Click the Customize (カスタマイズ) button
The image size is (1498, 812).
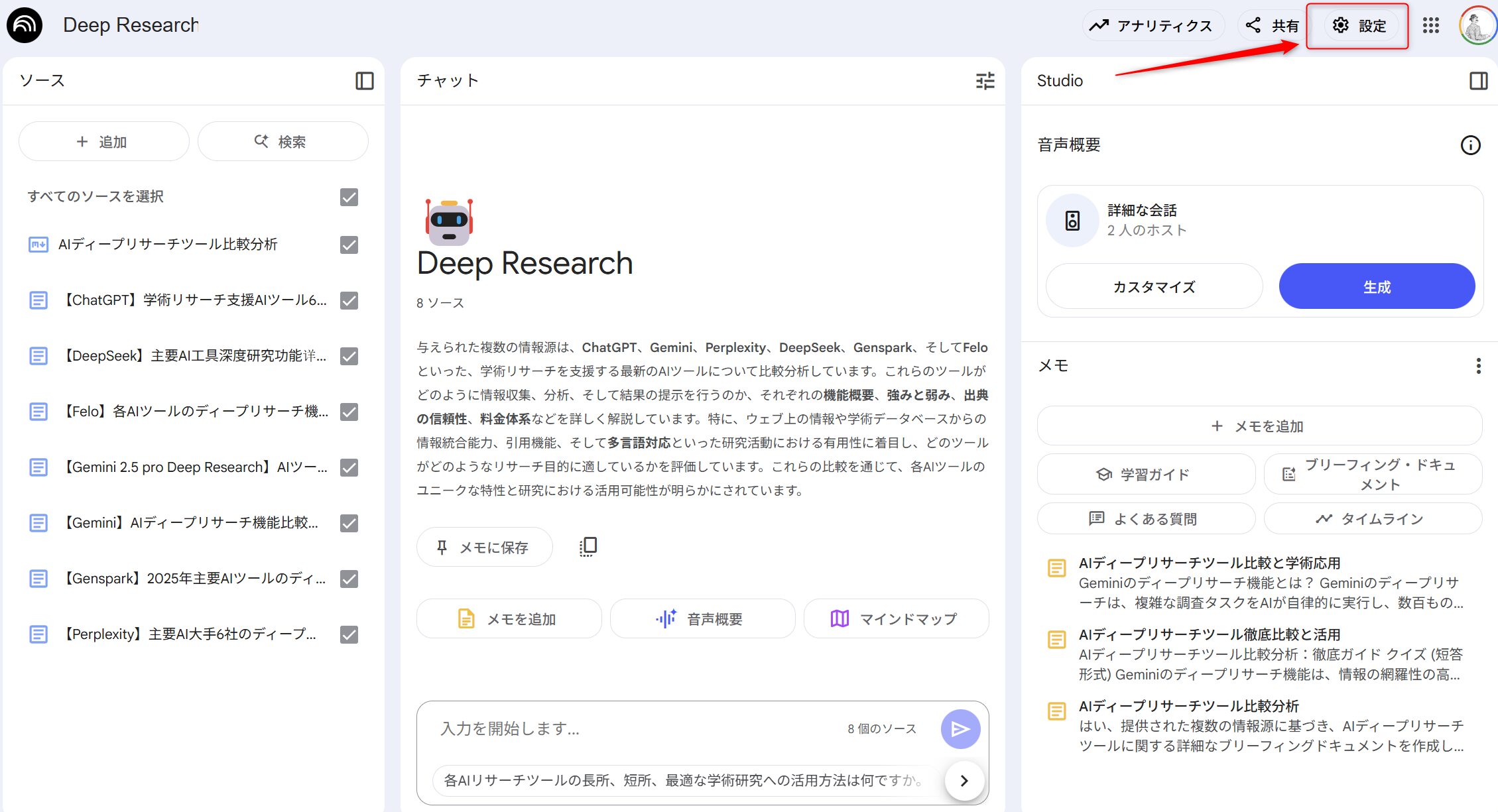pyautogui.click(x=1154, y=286)
